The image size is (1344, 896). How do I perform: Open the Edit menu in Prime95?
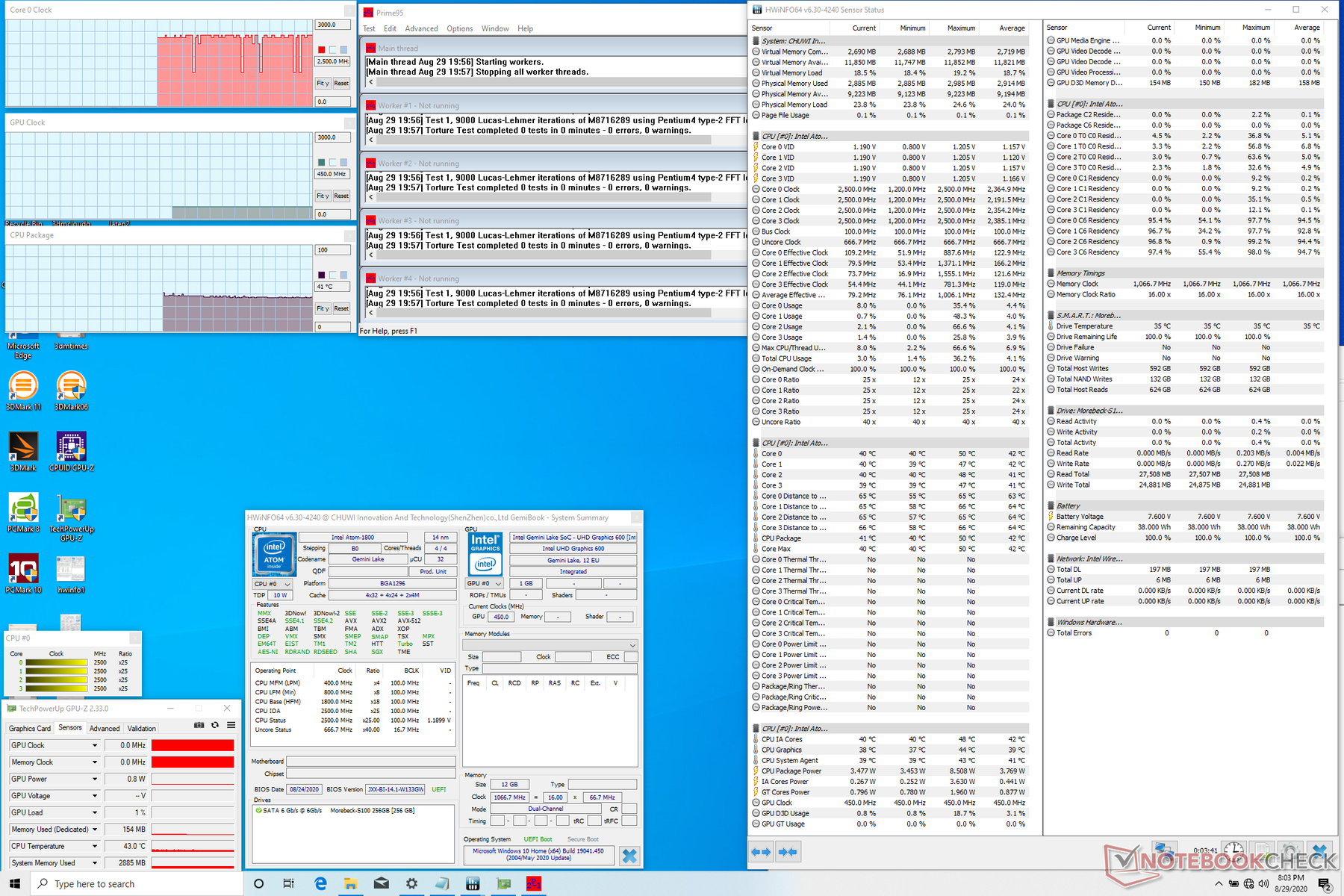click(x=390, y=28)
